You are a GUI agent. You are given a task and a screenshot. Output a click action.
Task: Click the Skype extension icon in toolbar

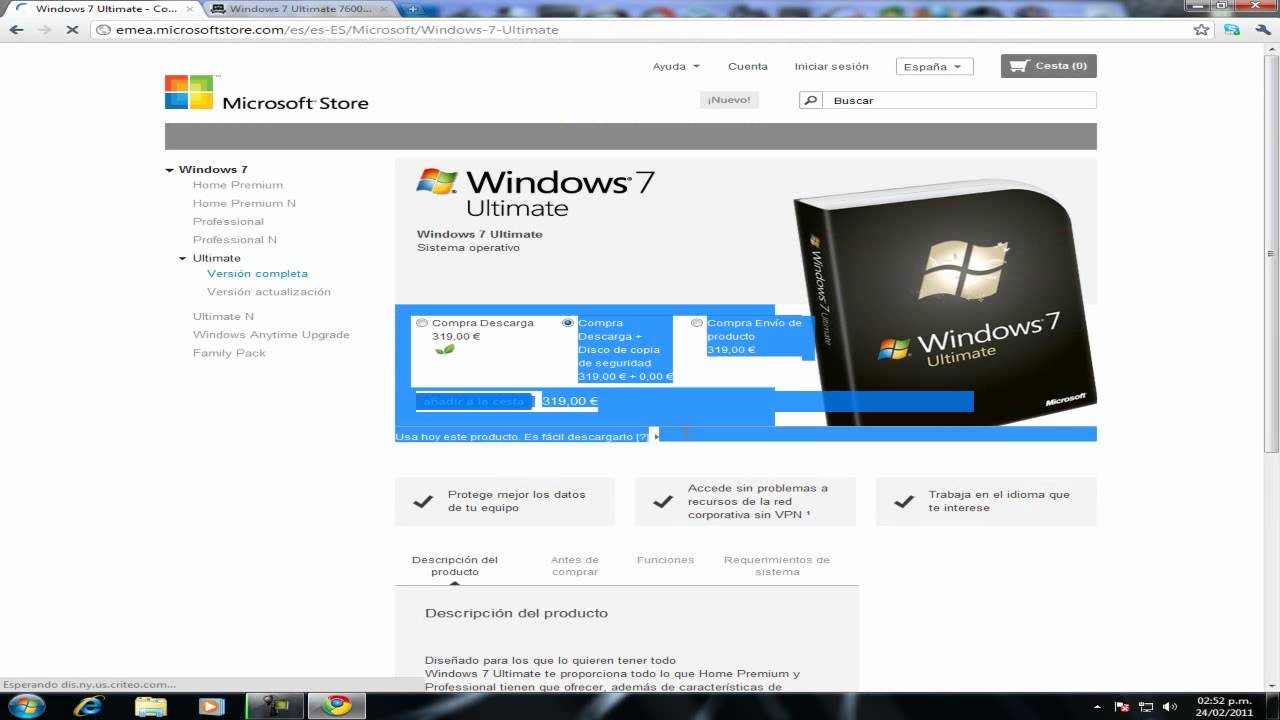coord(1232,30)
